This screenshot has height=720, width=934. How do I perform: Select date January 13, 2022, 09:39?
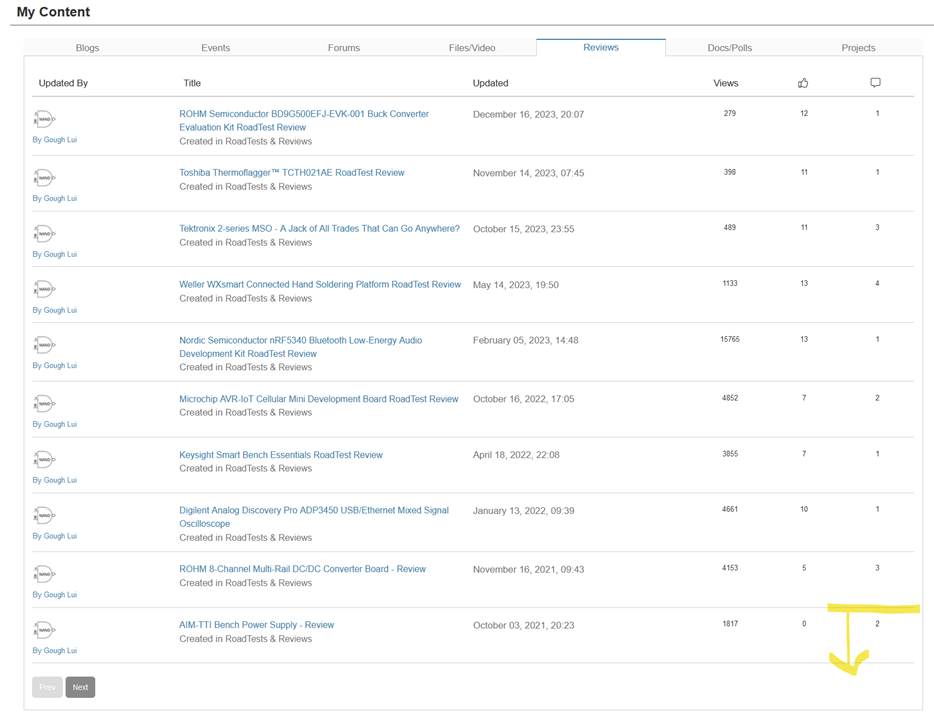click(524, 511)
